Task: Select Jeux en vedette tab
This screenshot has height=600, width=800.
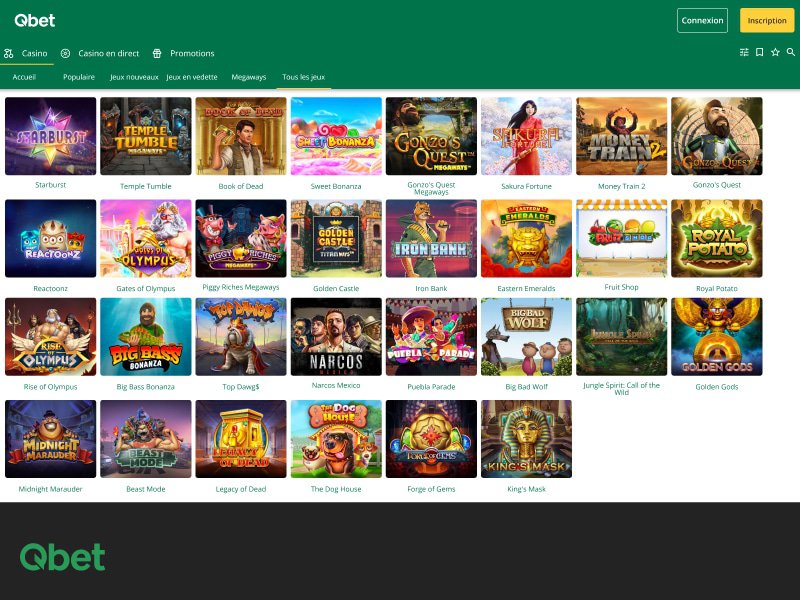Action: 192,77
